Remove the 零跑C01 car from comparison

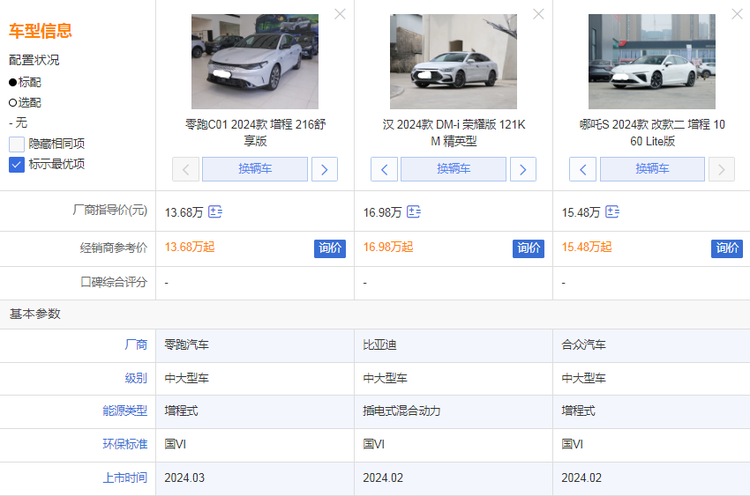tap(340, 14)
